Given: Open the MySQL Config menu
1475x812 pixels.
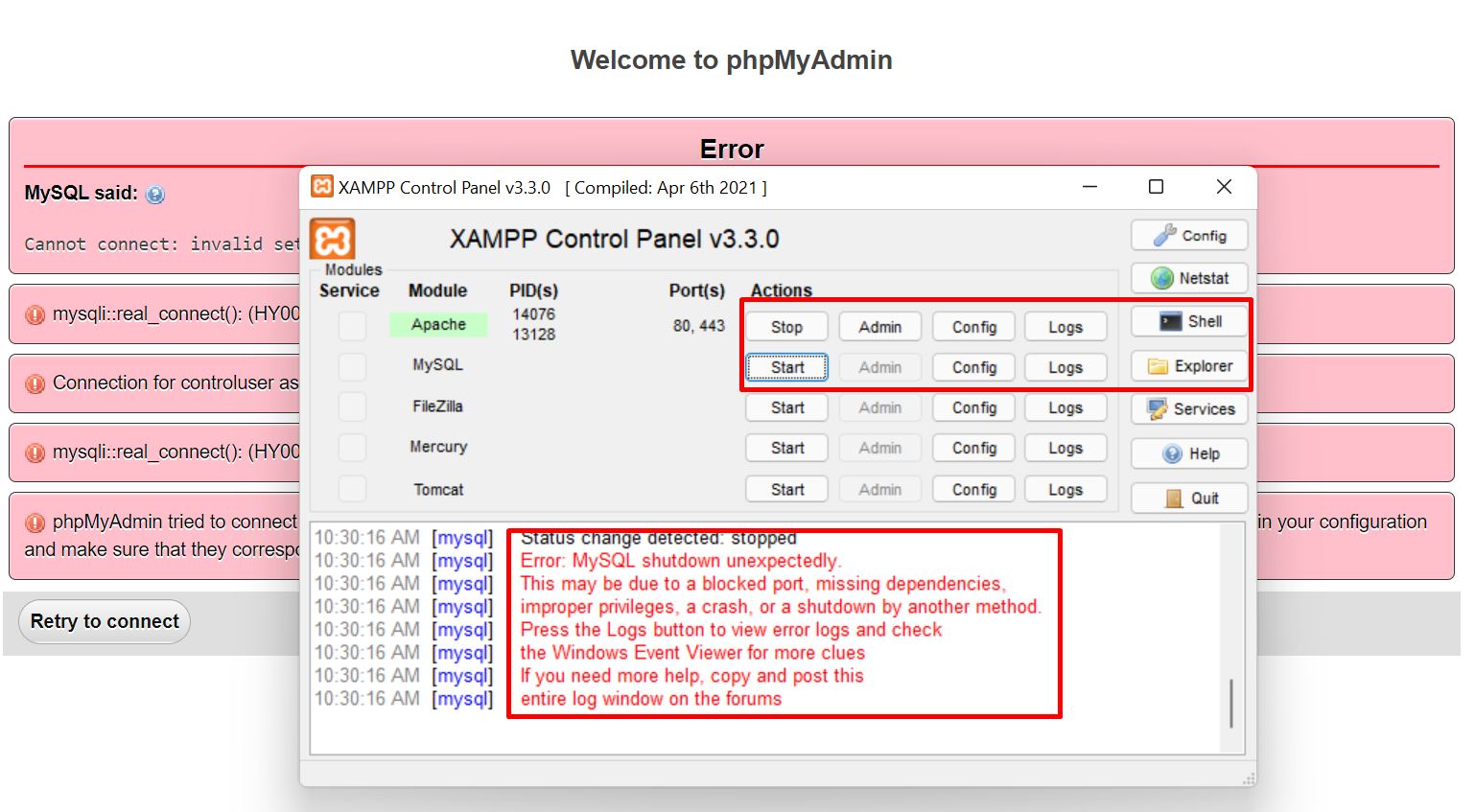Looking at the screenshot, I should point(974,367).
